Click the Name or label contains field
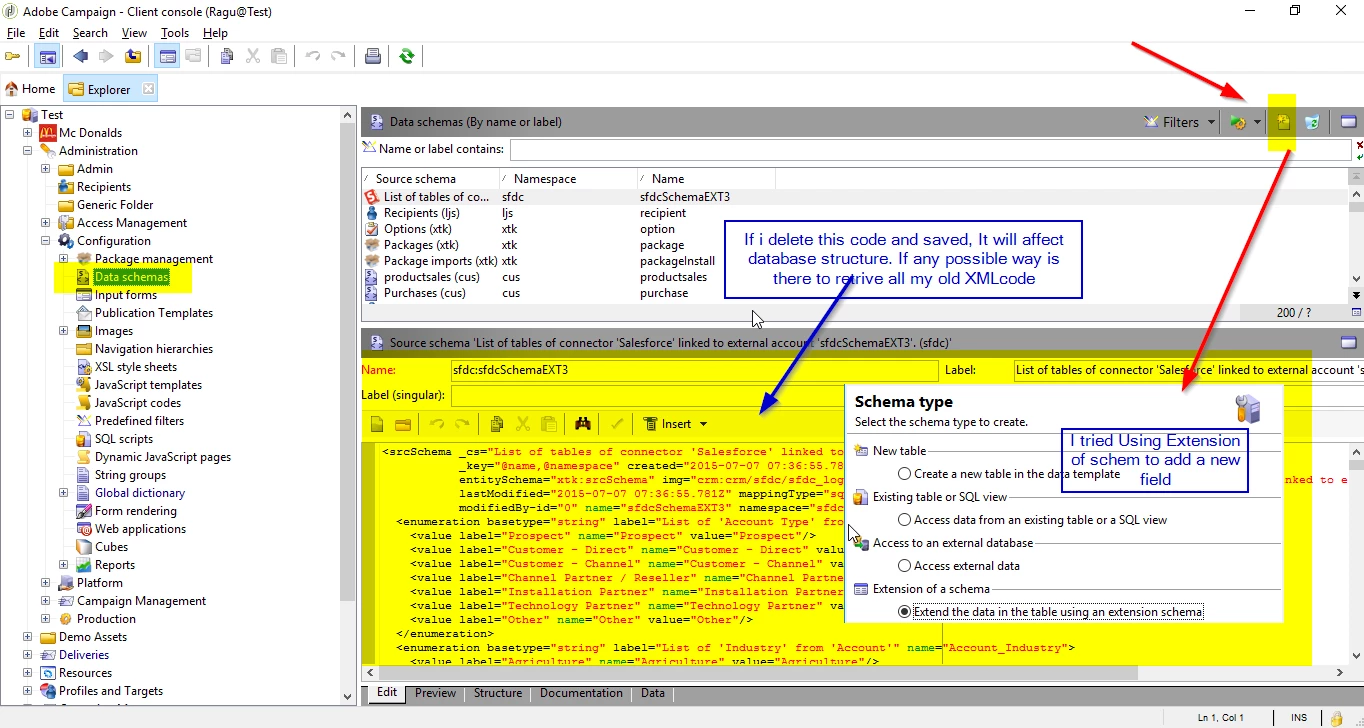The image size is (1364, 728). point(930,150)
